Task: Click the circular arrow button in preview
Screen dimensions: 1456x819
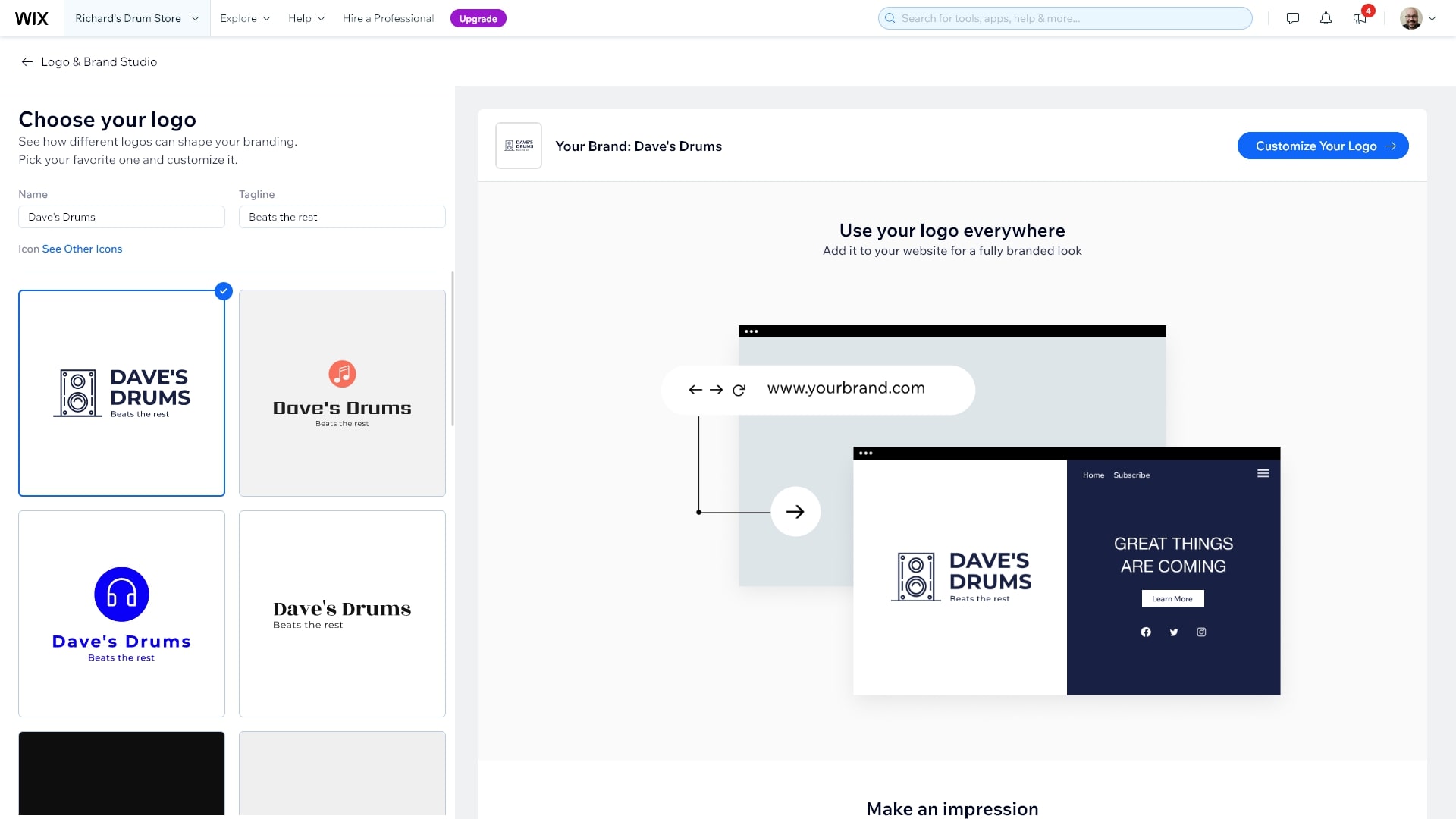Action: pos(795,512)
